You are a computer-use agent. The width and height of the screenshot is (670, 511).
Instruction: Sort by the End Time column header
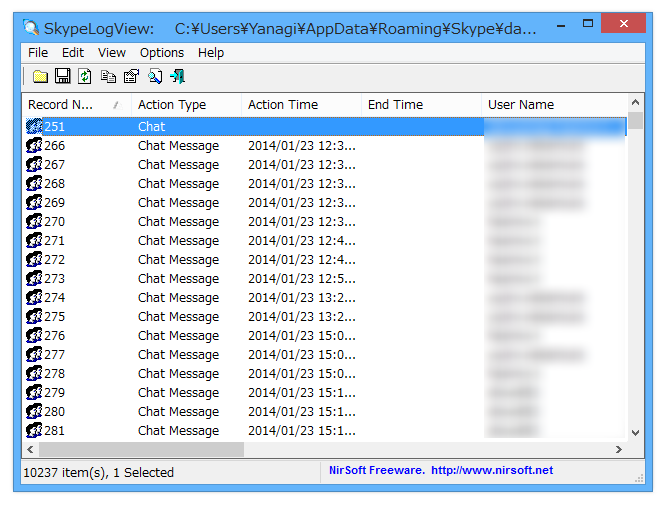tap(421, 105)
